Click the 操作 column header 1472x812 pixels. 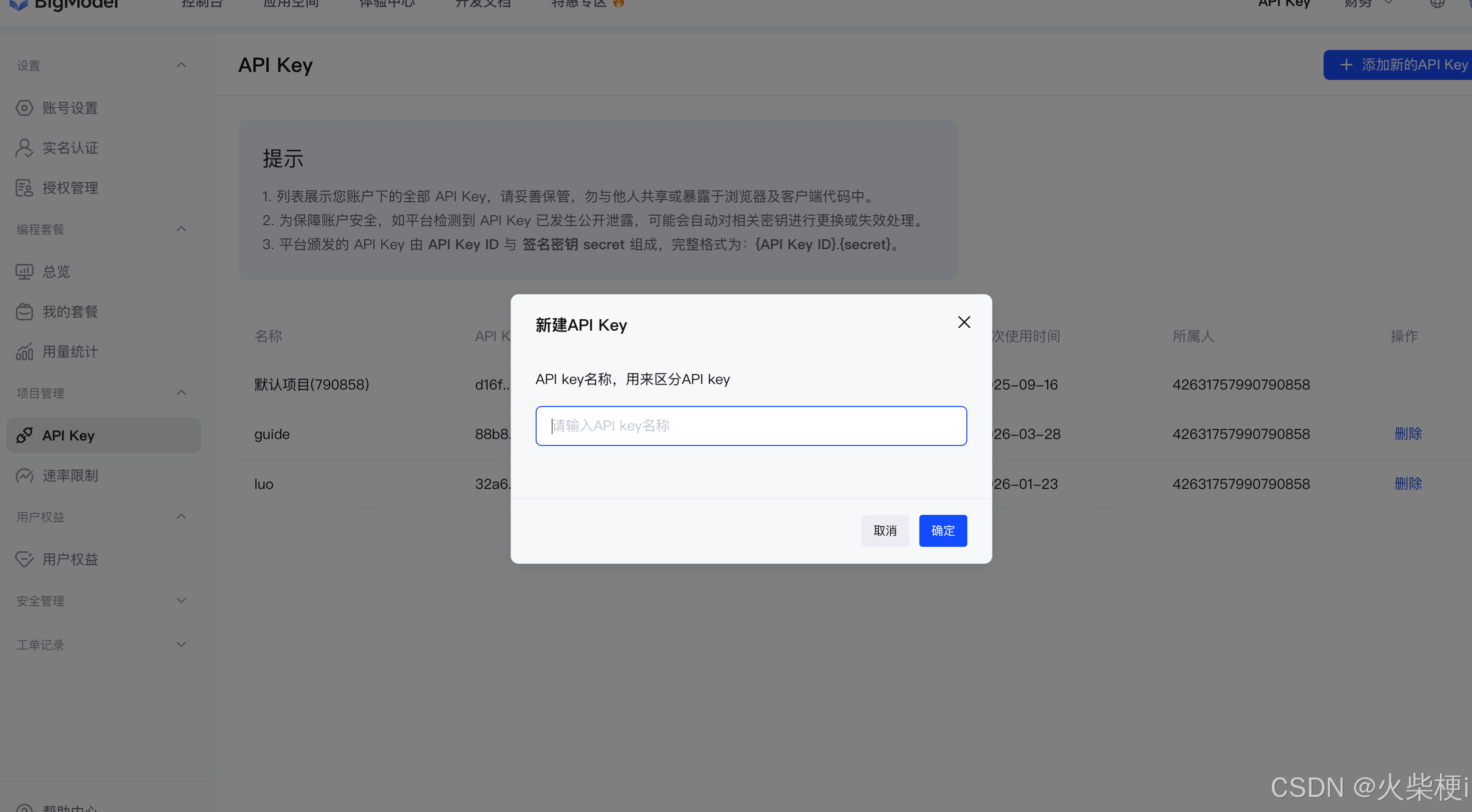coord(1404,336)
